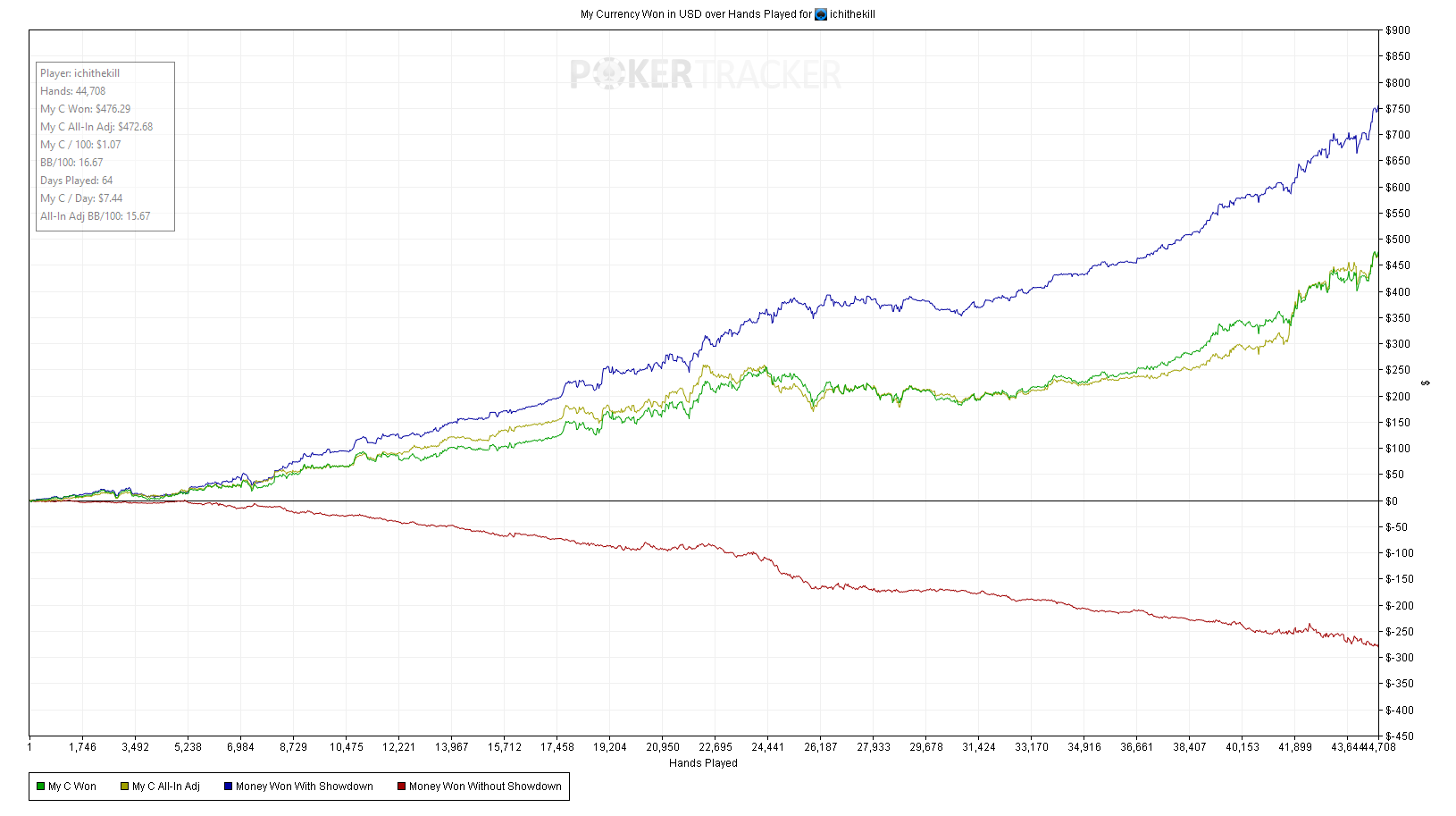Click "Days Played: 64" stat line
The height and width of the screenshot is (816, 1456).
(76, 181)
